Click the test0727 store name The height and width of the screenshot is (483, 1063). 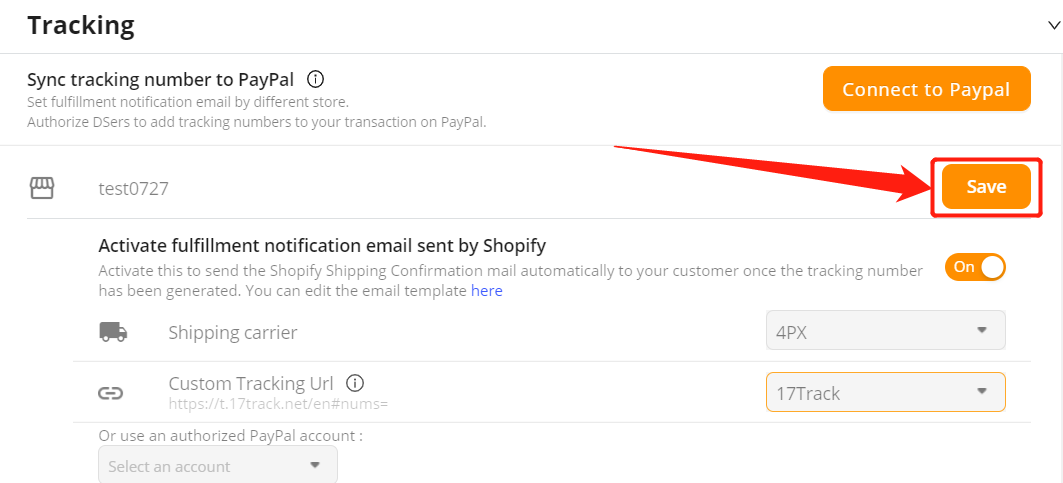click(x=134, y=189)
